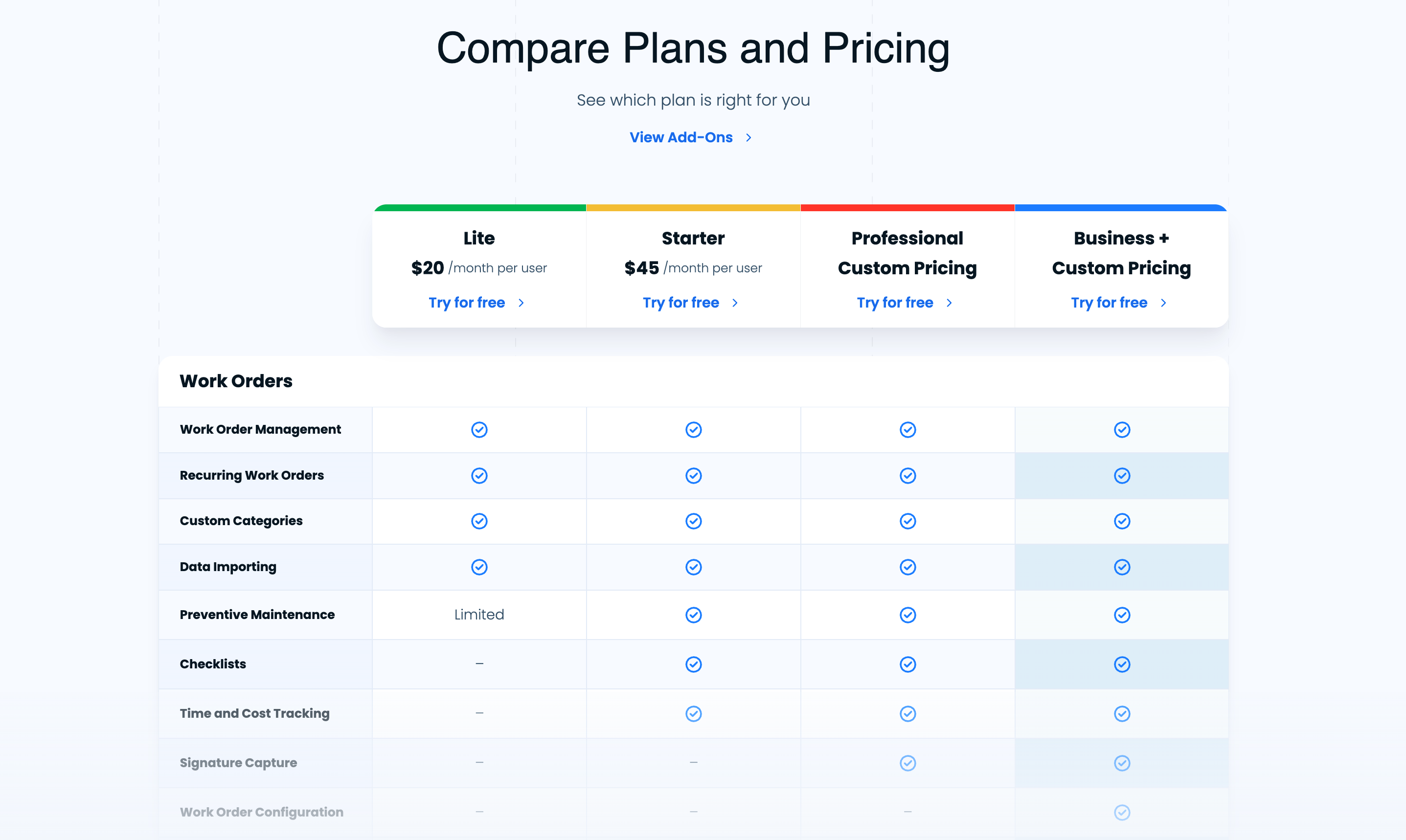This screenshot has width=1406, height=840.
Task: Select the Professional plan header card
Action: pos(907,266)
